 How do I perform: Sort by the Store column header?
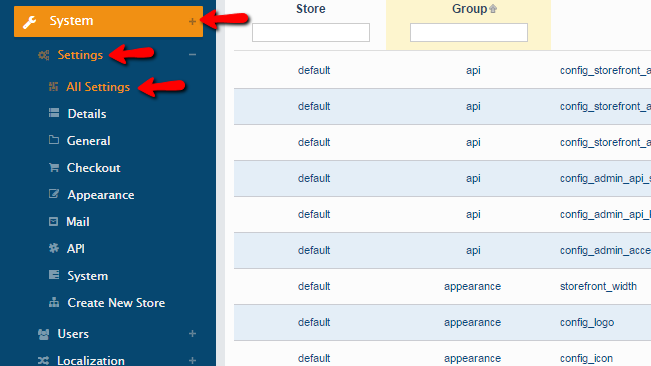[311, 9]
